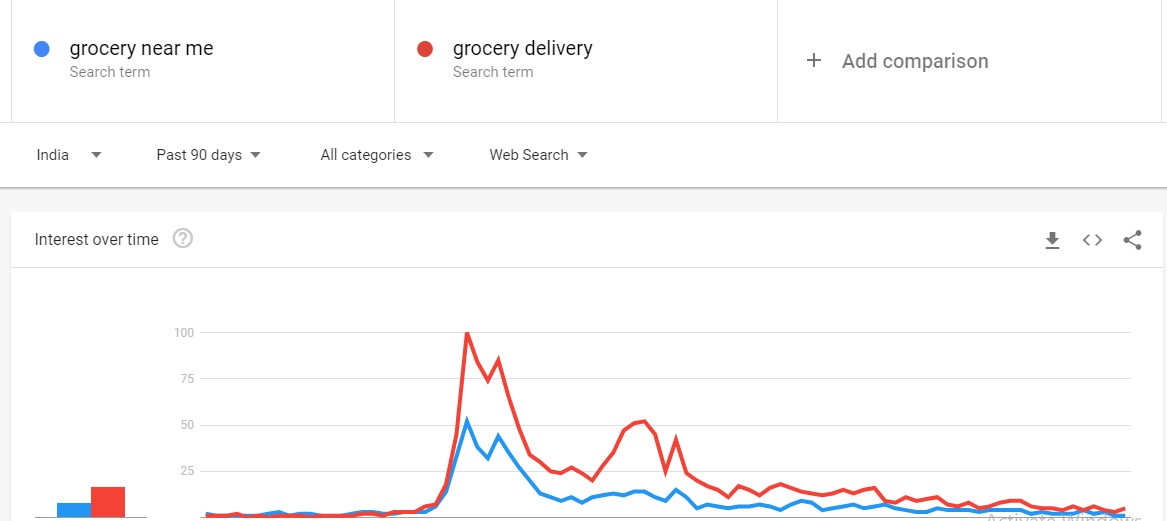The width and height of the screenshot is (1167, 521).
Task: Click the plus icon to add comparison
Action: pos(813,60)
